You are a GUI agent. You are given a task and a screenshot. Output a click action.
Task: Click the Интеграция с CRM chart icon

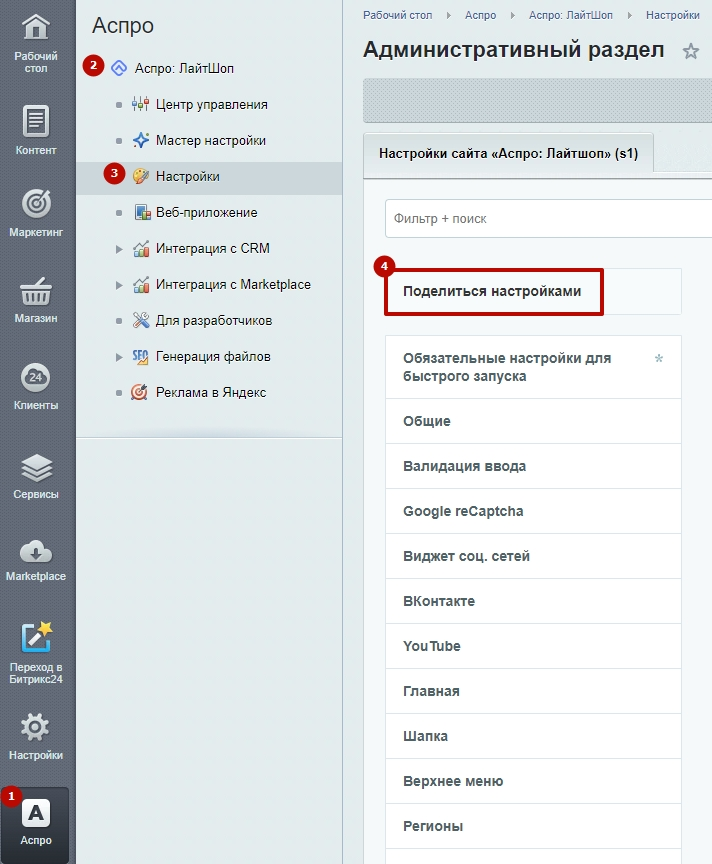[x=141, y=249]
